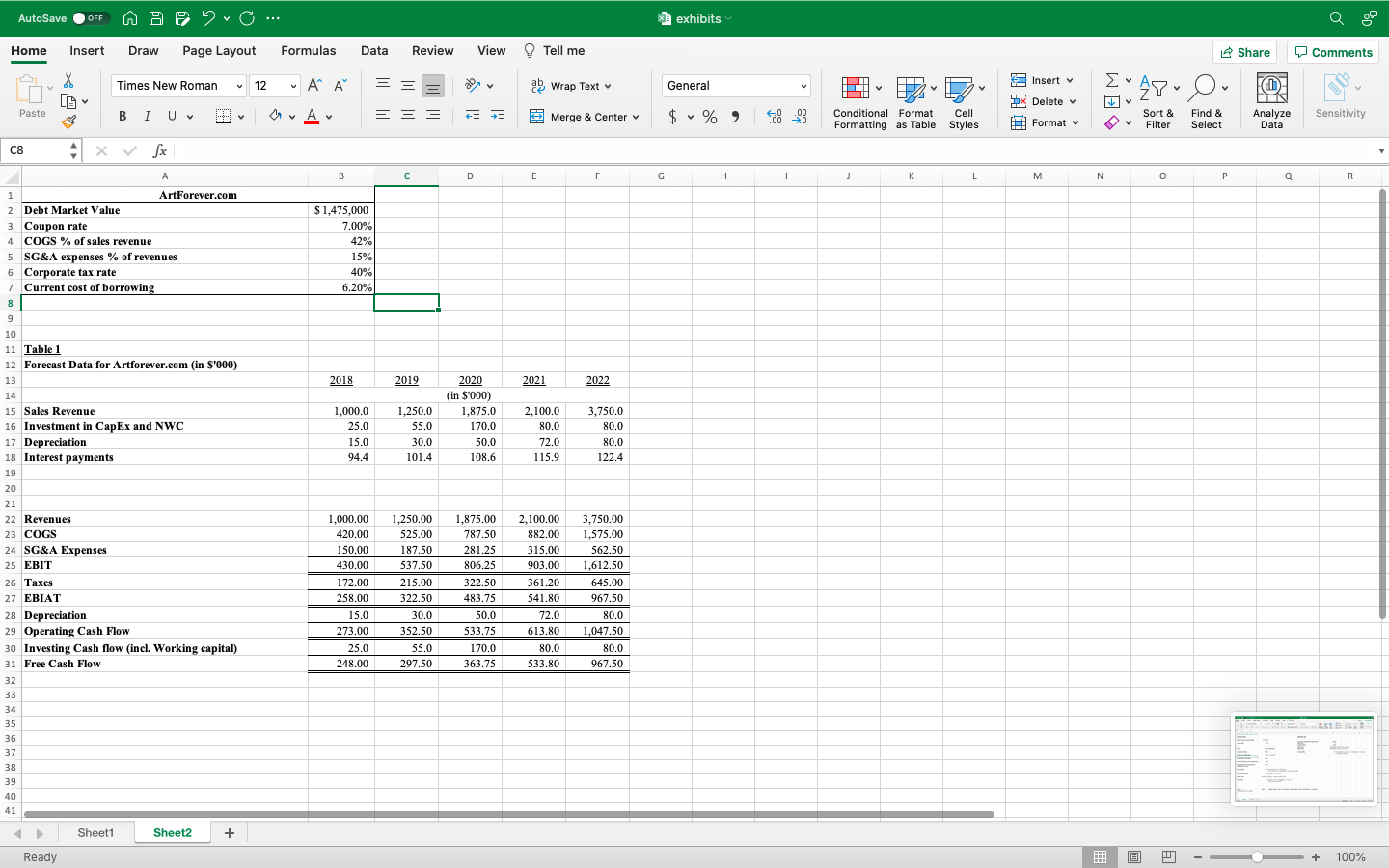The width and height of the screenshot is (1389, 868).
Task: Open the Insert ribbon tab
Action: 87,51
